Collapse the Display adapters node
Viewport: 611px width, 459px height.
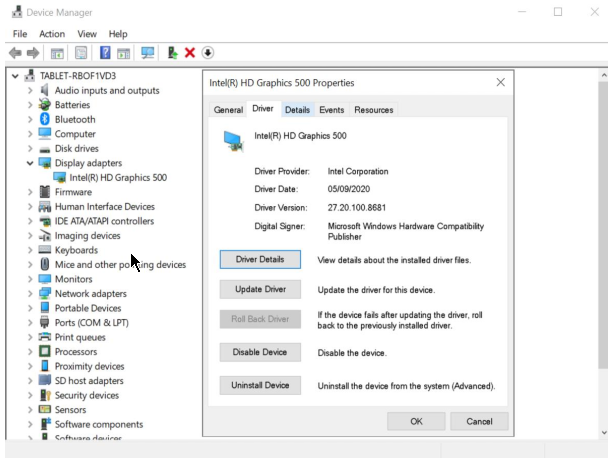click(x=30, y=163)
